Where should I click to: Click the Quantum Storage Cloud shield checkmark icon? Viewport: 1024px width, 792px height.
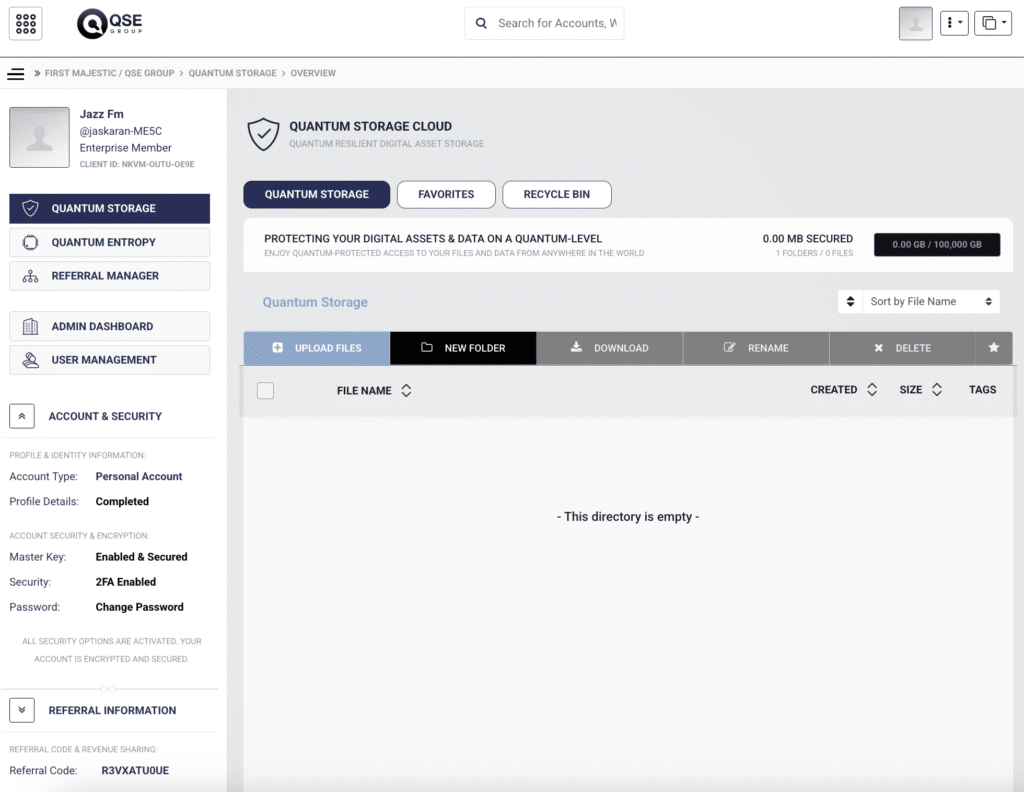(x=264, y=134)
